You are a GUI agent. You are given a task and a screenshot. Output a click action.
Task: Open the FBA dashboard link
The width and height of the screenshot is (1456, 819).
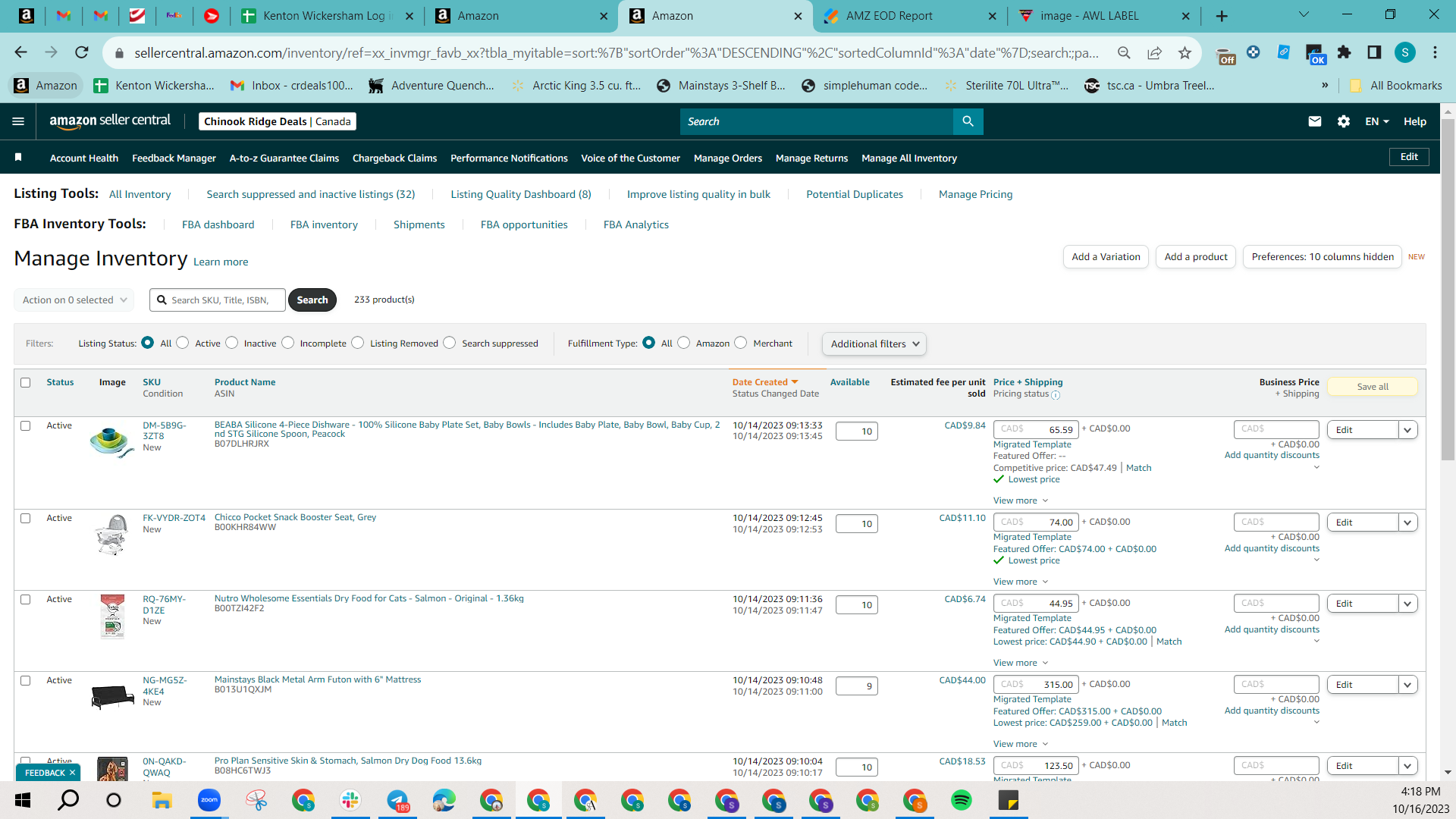pyautogui.click(x=218, y=224)
